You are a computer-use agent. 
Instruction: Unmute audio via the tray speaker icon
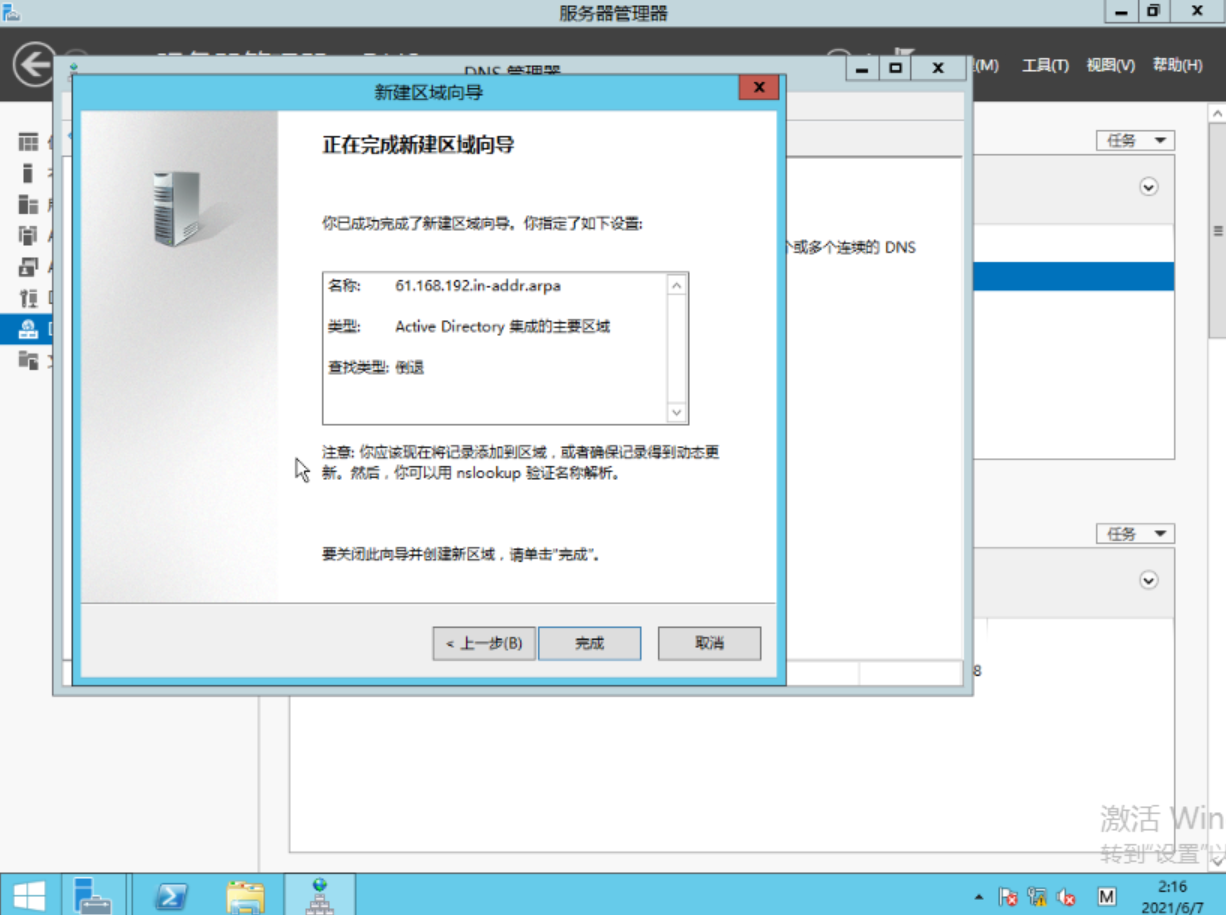(x=1066, y=897)
